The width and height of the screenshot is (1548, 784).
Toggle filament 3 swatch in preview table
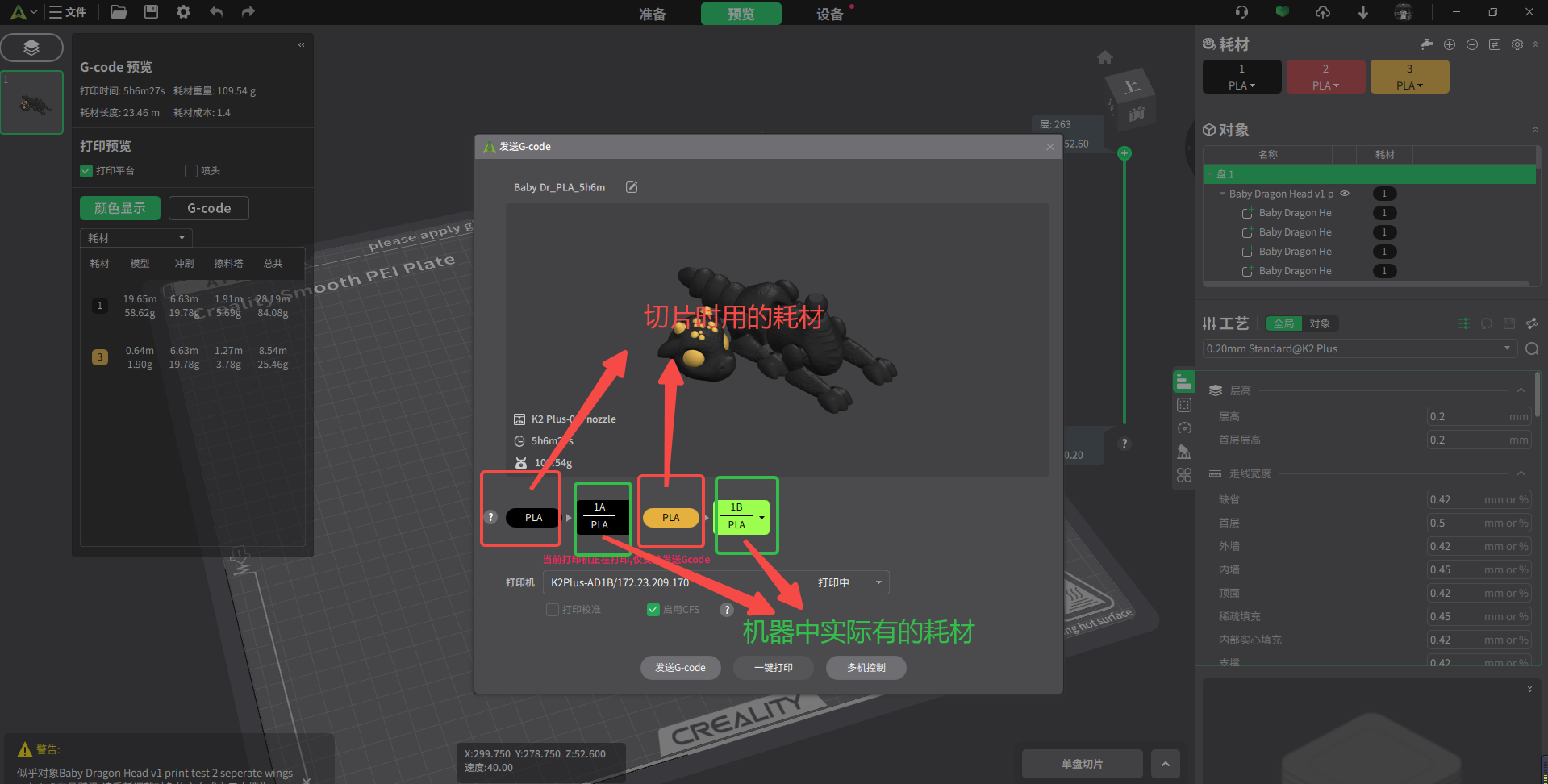coord(100,357)
